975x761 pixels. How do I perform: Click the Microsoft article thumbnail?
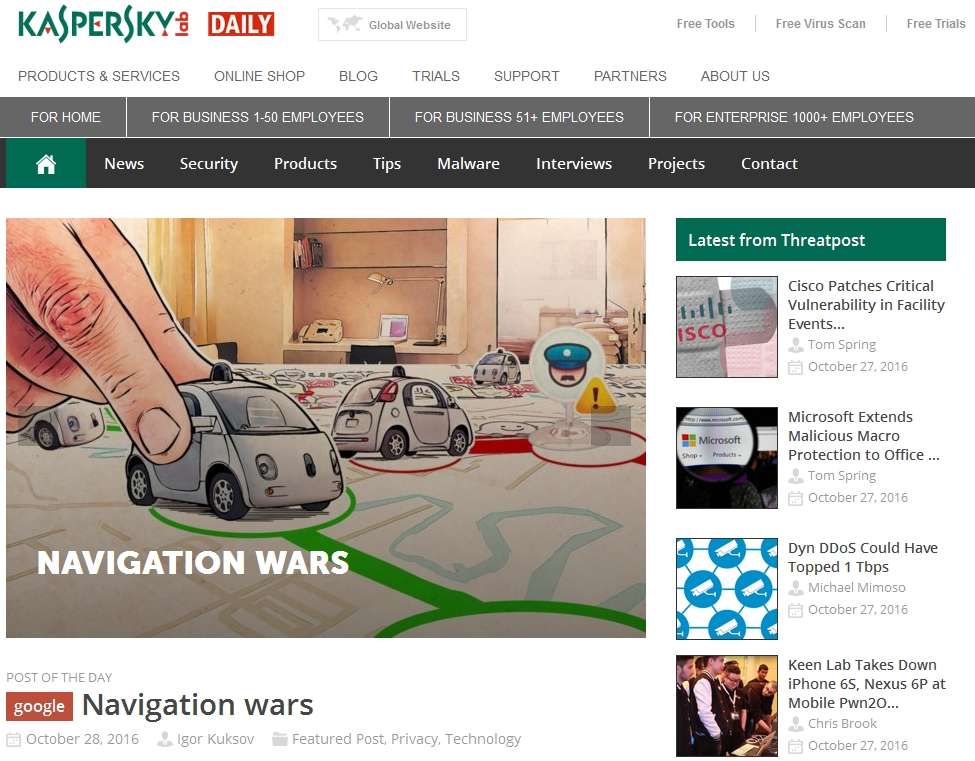727,458
